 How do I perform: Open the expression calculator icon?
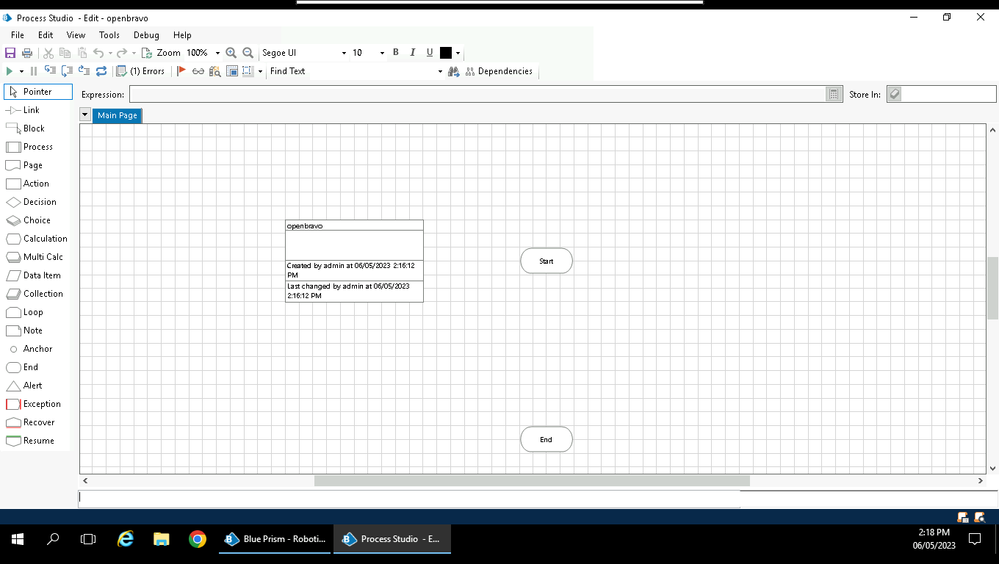[x=834, y=94]
